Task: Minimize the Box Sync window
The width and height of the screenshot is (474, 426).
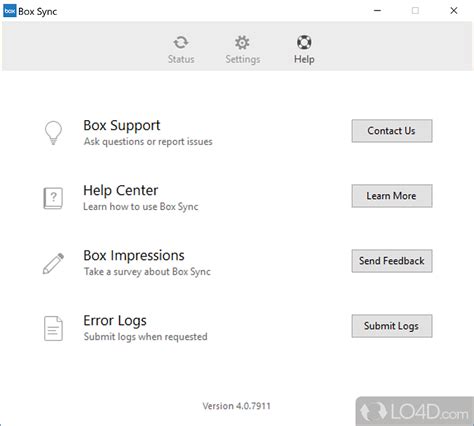Action: 377,11
